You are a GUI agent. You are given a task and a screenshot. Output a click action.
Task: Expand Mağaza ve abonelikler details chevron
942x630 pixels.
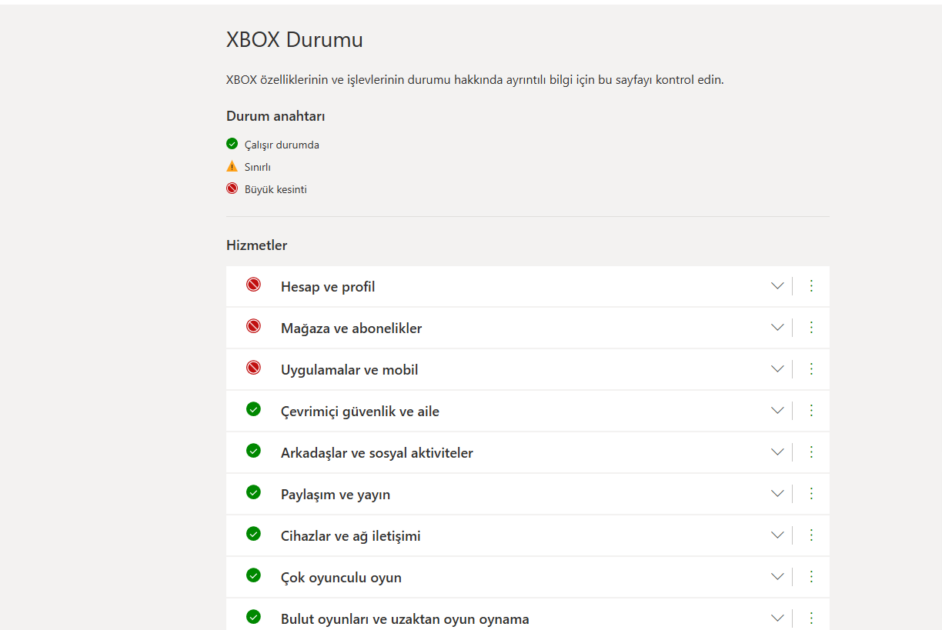coord(777,327)
